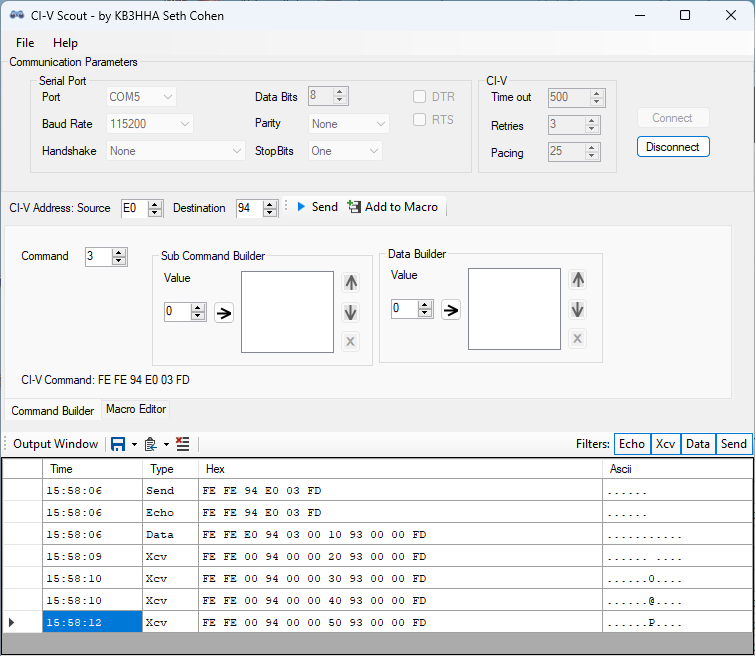The height and width of the screenshot is (656, 756).
Task: Move Data Builder entry down
Action: [x=578, y=309]
